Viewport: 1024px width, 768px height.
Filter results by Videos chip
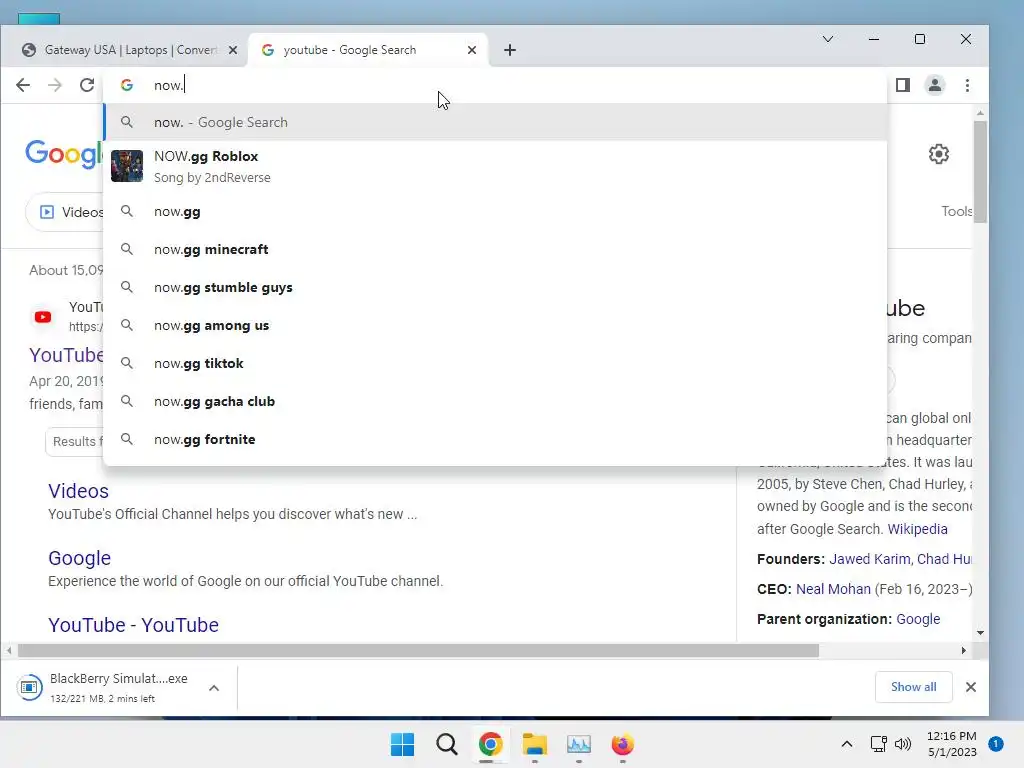(65, 212)
